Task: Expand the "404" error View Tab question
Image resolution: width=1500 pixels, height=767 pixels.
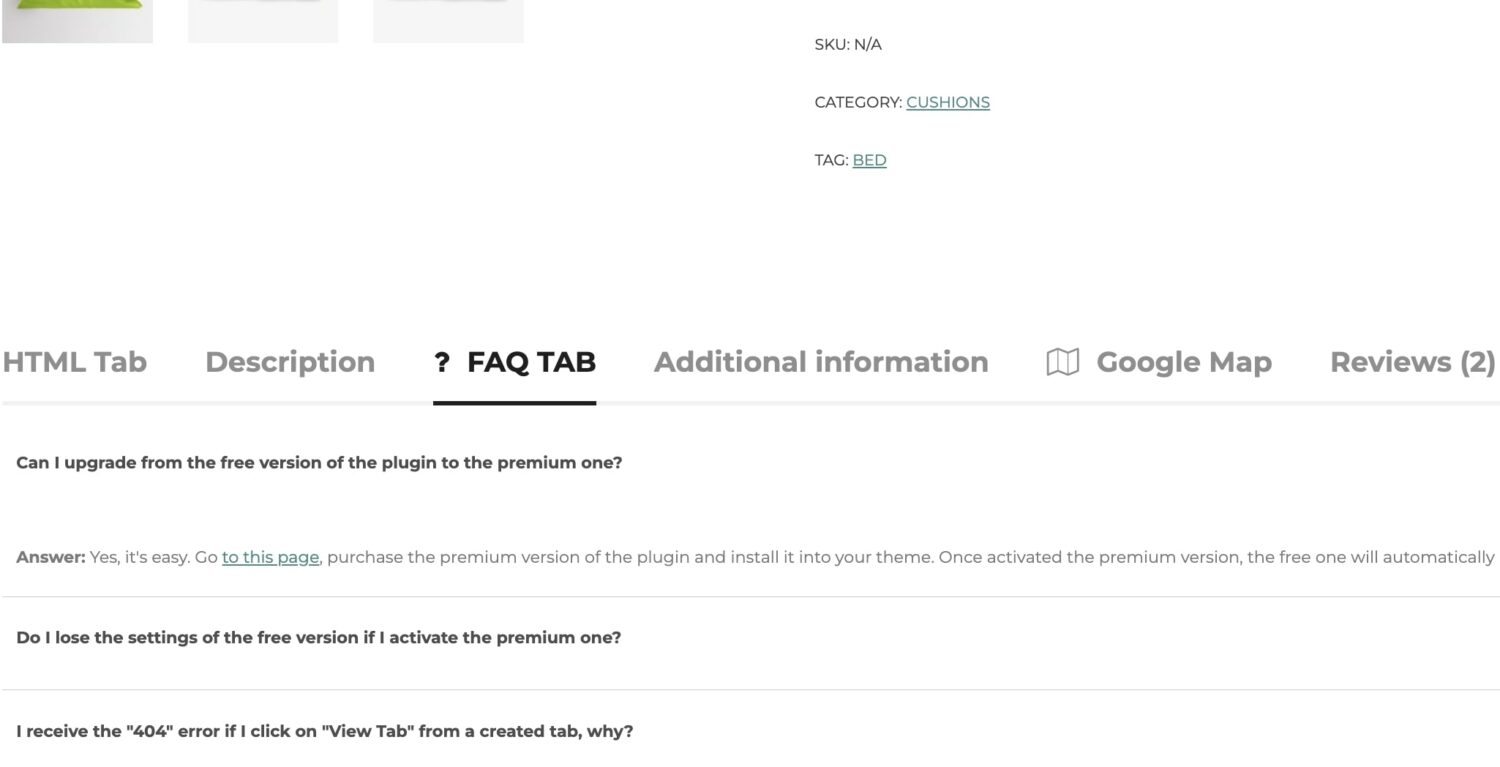Action: point(324,731)
